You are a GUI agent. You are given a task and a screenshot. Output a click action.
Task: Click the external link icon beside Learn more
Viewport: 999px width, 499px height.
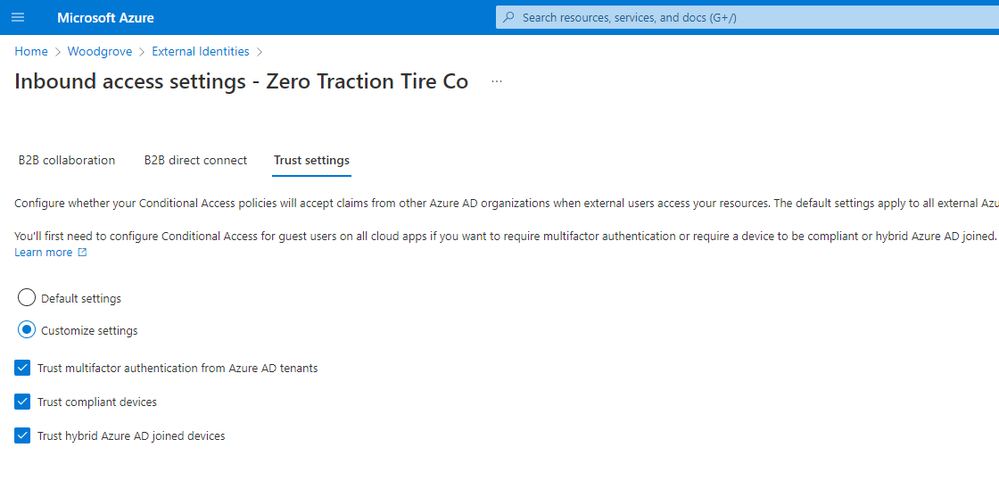point(82,252)
